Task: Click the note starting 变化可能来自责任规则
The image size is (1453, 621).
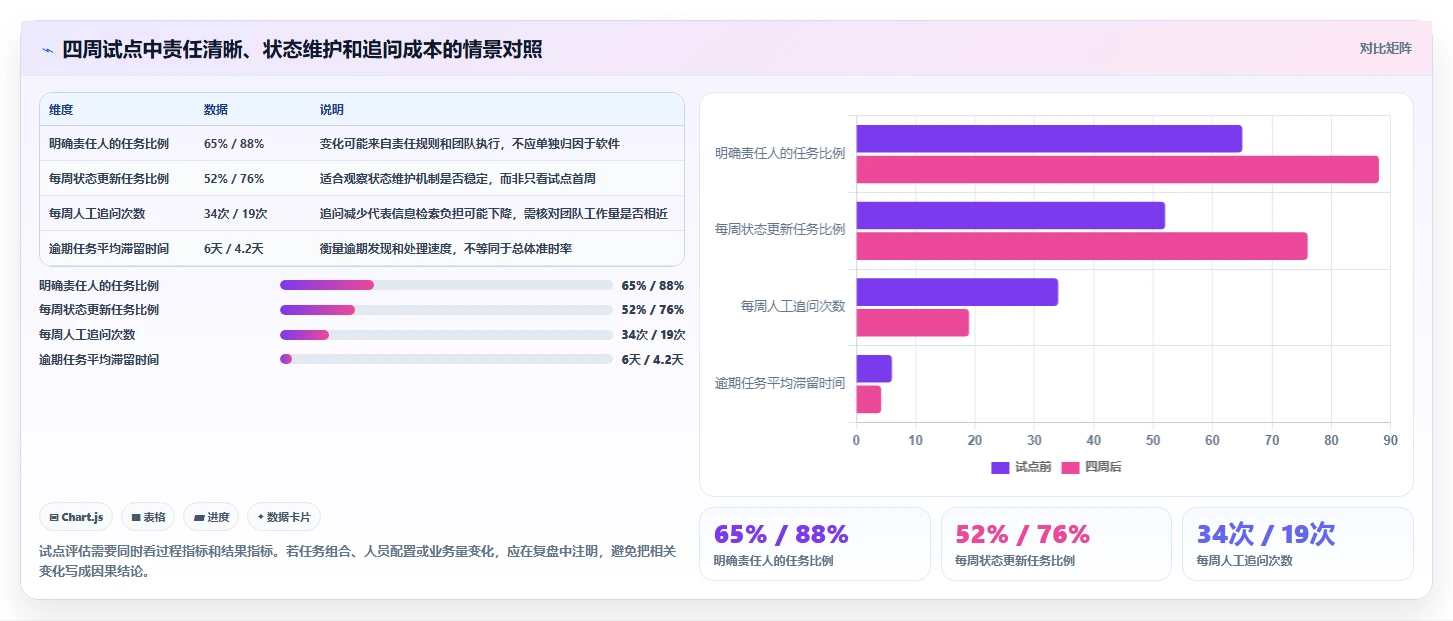Action: (470, 143)
